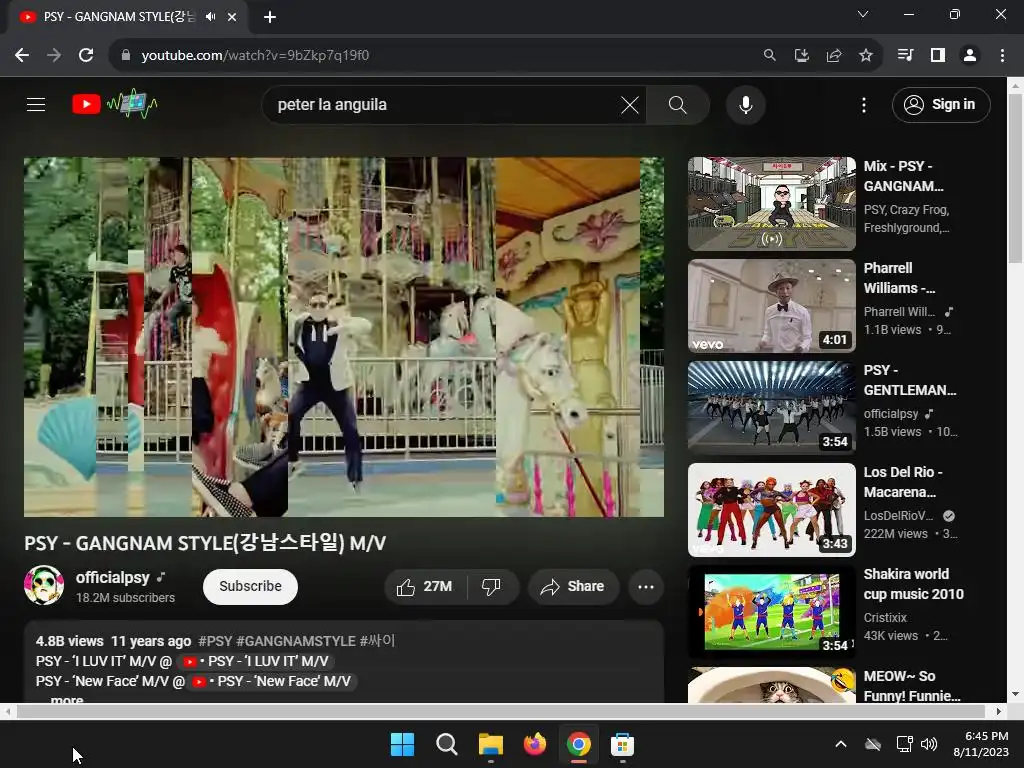Bookmark this tab with star

pos(866,56)
